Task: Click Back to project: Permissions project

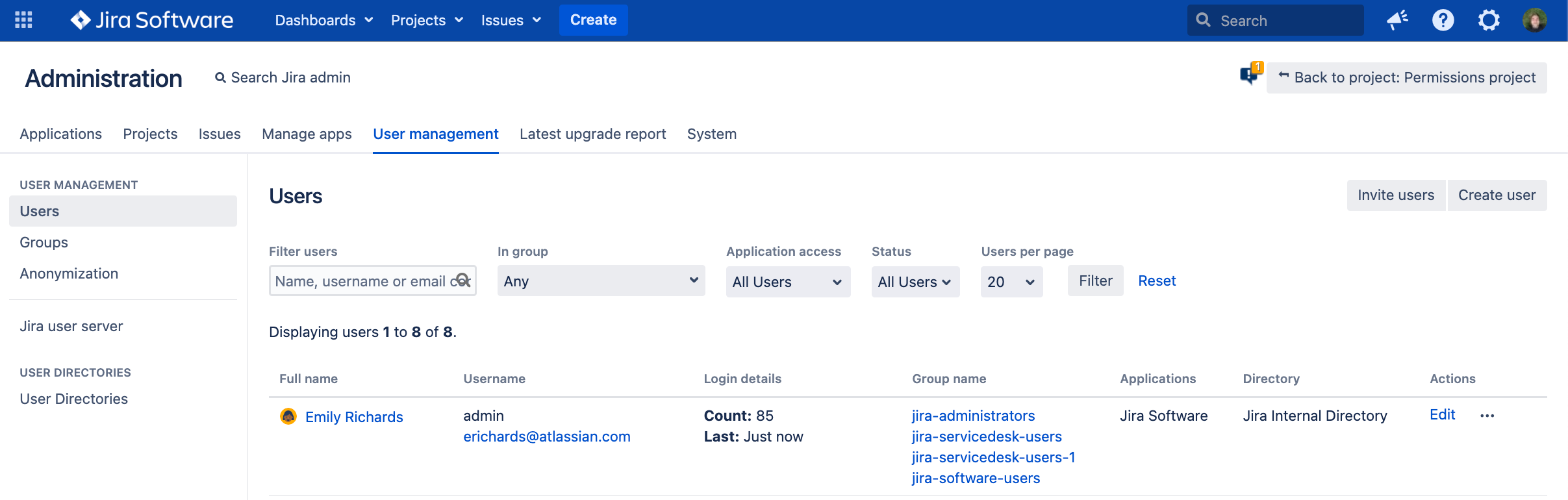Action: 1407,78
